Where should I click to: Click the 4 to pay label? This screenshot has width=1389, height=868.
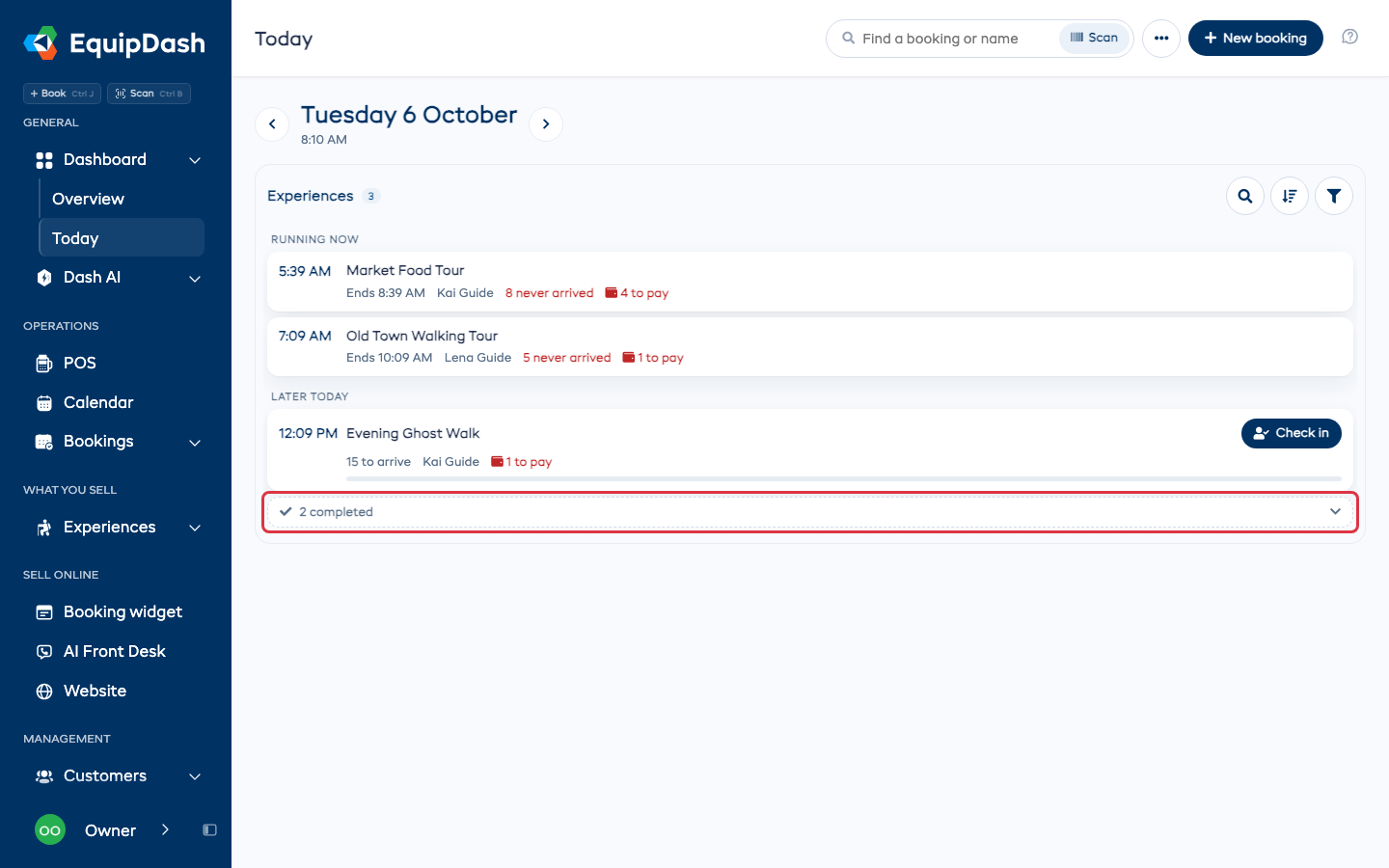coord(638,293)
